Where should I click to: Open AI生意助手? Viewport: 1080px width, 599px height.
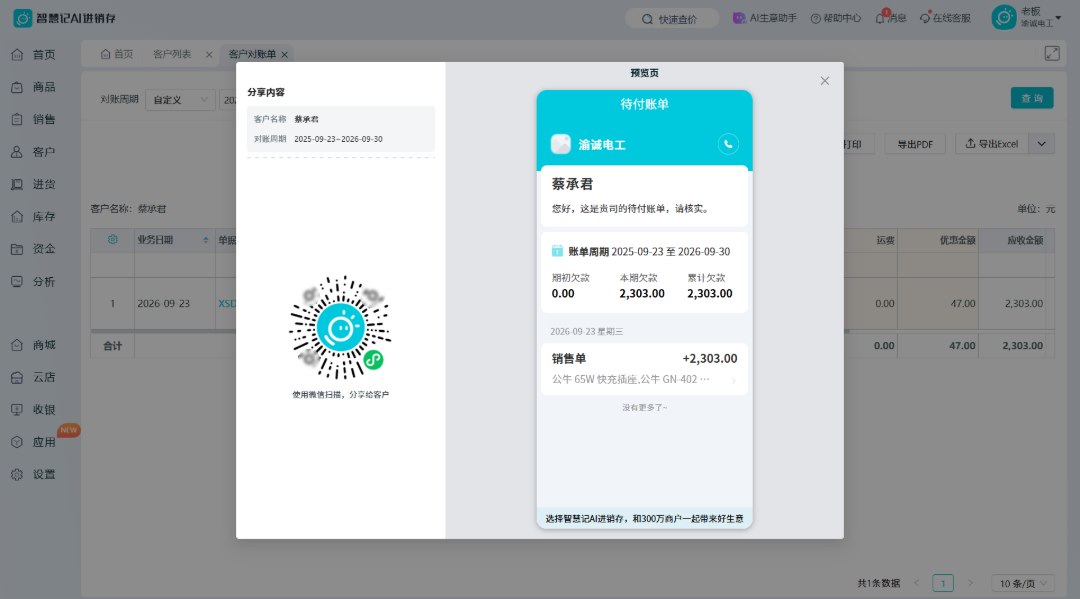click(x=765, y=18)
